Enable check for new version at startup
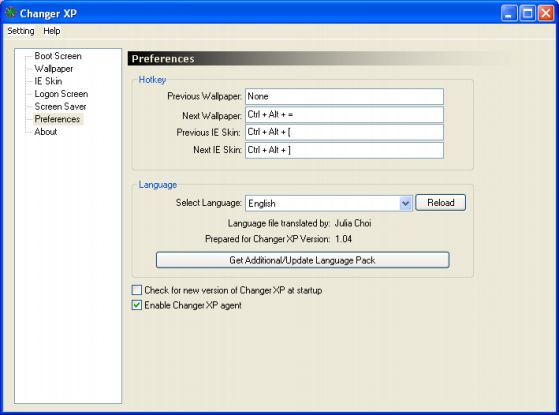This screenshot has width=559, height=415. tap(137, 290)
